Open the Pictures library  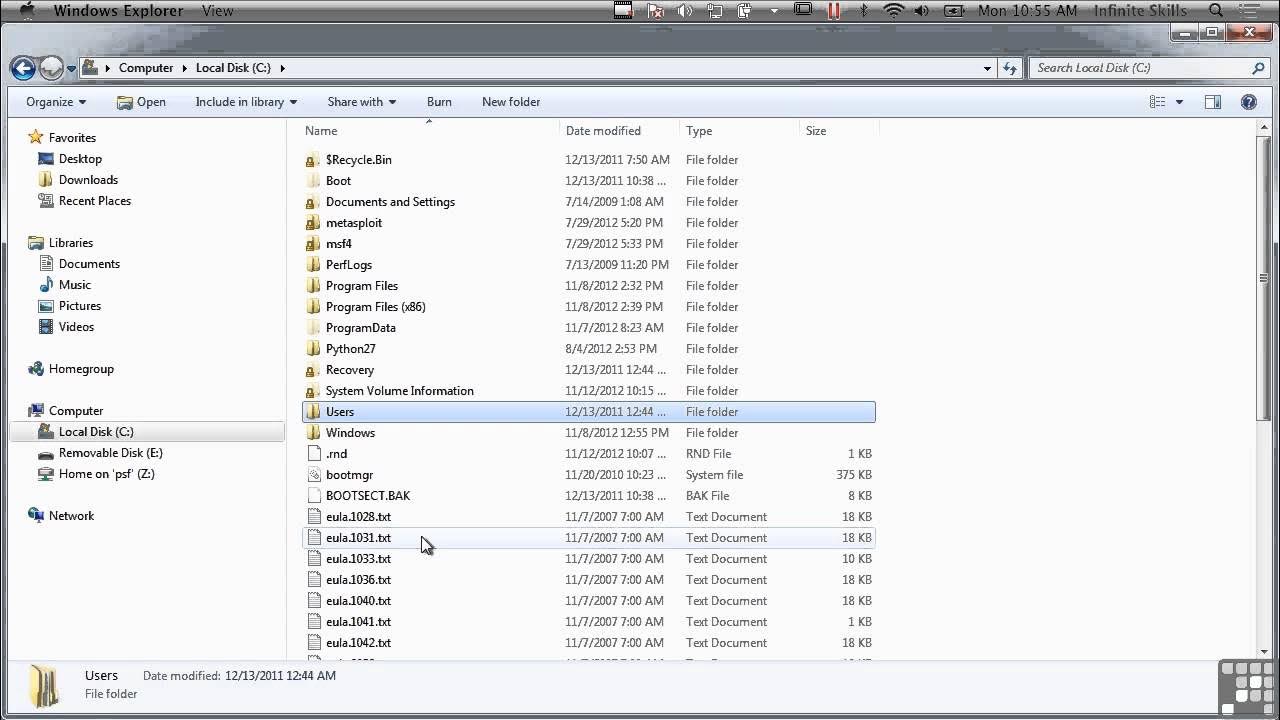click(79, 306)
